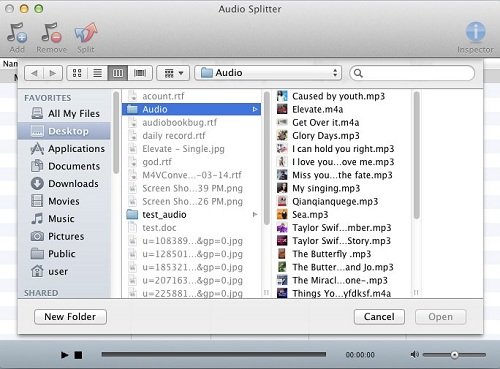Select Taylor Swif...Story.mp3
The height and width of the screenshot is (369, 500).
coord(342,241)
